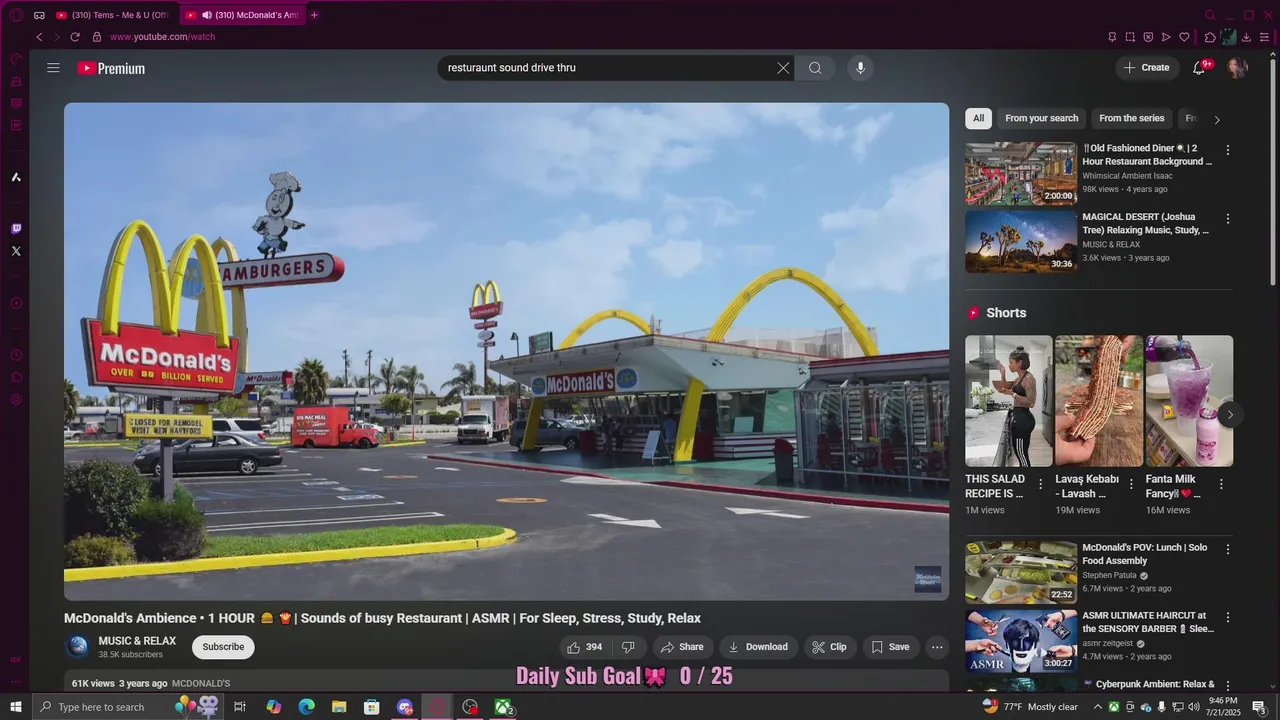The image size is (1280, 720).
Task: Click the Clip button
Action: [829, 647]
